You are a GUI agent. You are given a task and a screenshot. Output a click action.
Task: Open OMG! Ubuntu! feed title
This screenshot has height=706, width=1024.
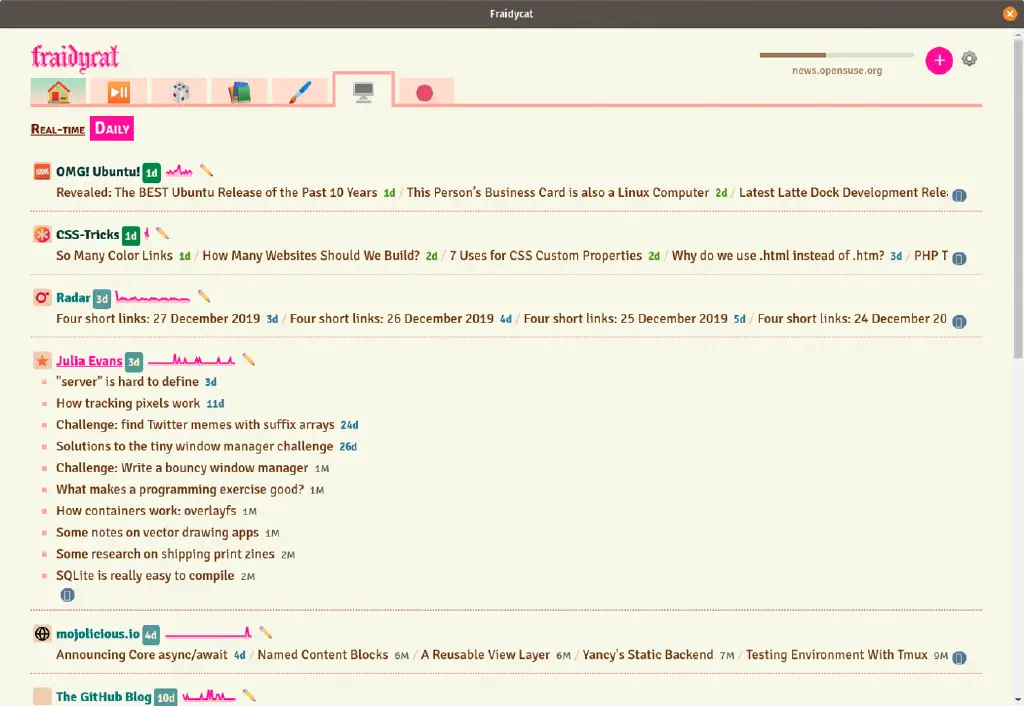click(98, 172)
